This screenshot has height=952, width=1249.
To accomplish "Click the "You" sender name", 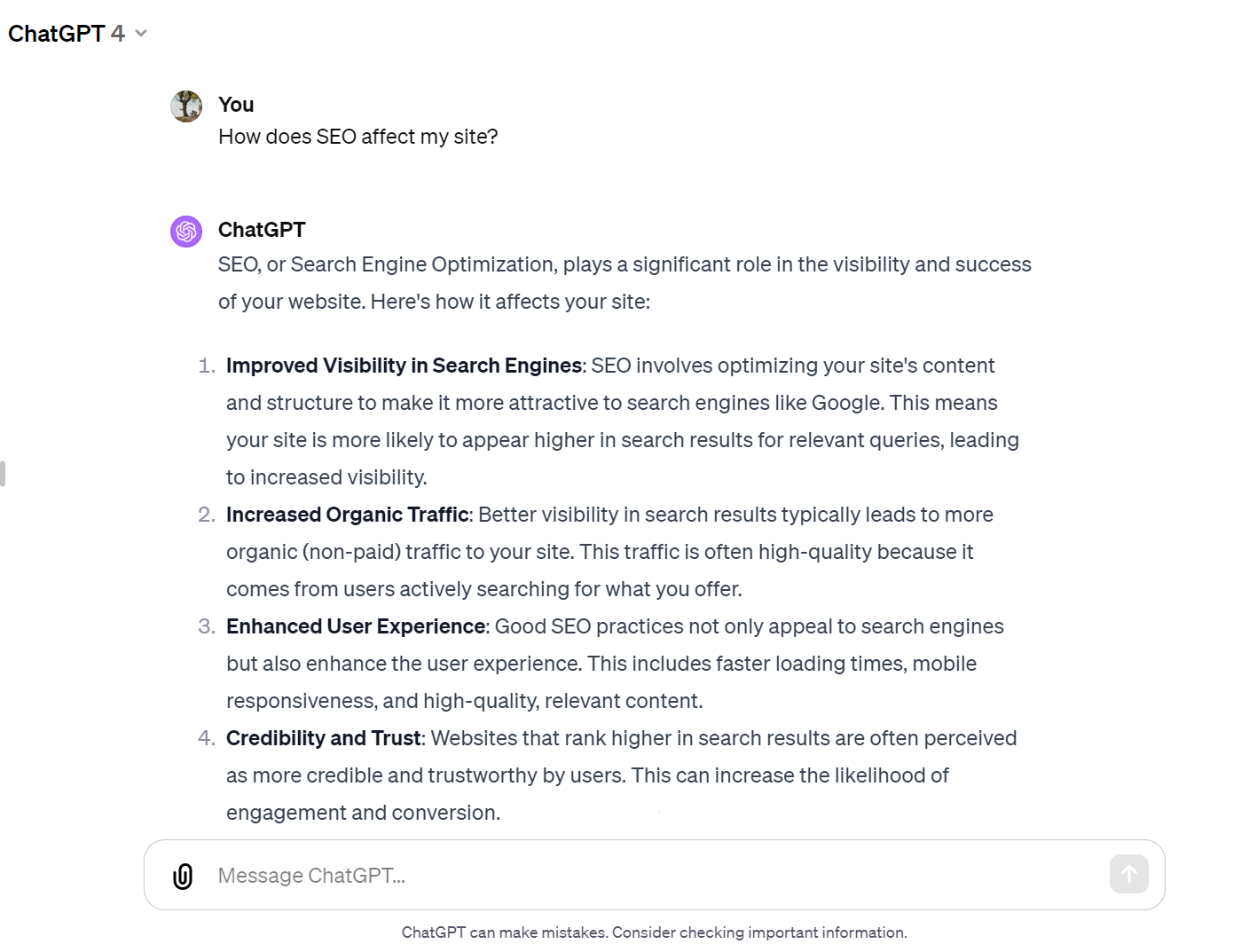I will tap(236, 105).
